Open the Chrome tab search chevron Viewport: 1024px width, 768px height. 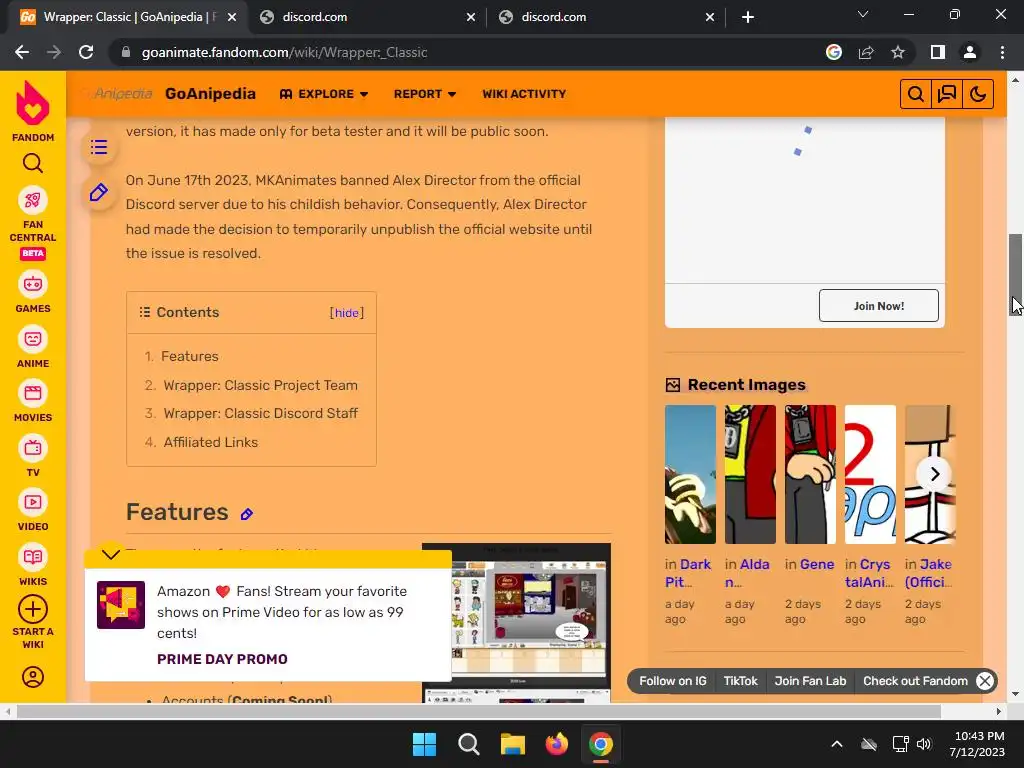click(863, 14)
